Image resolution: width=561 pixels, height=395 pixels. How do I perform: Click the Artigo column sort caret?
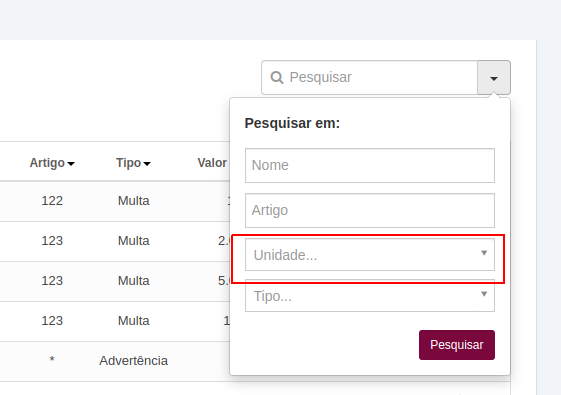click(x=71, y=164)
